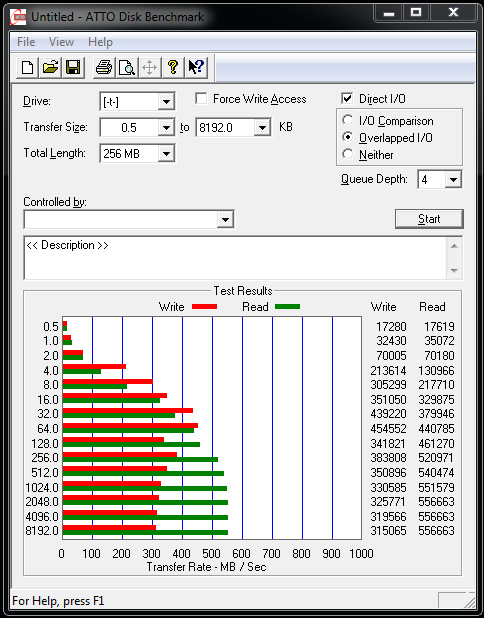The height and width of the screenshot is (618, 484).
Task: Click the Start benchmark button
Action: [x=429, y=219]
